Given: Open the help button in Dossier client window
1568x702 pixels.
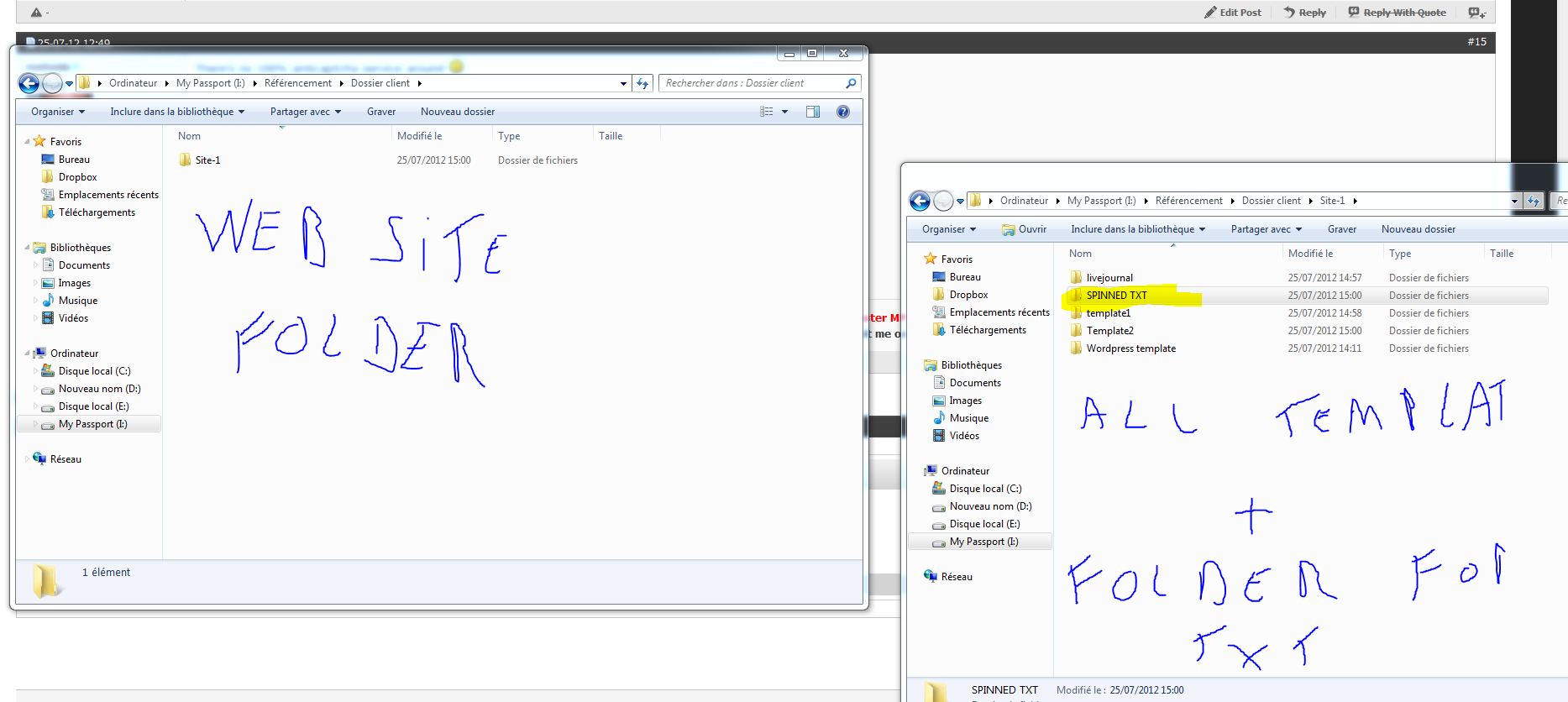Looking at the screenshot, I should pos(843,112).
